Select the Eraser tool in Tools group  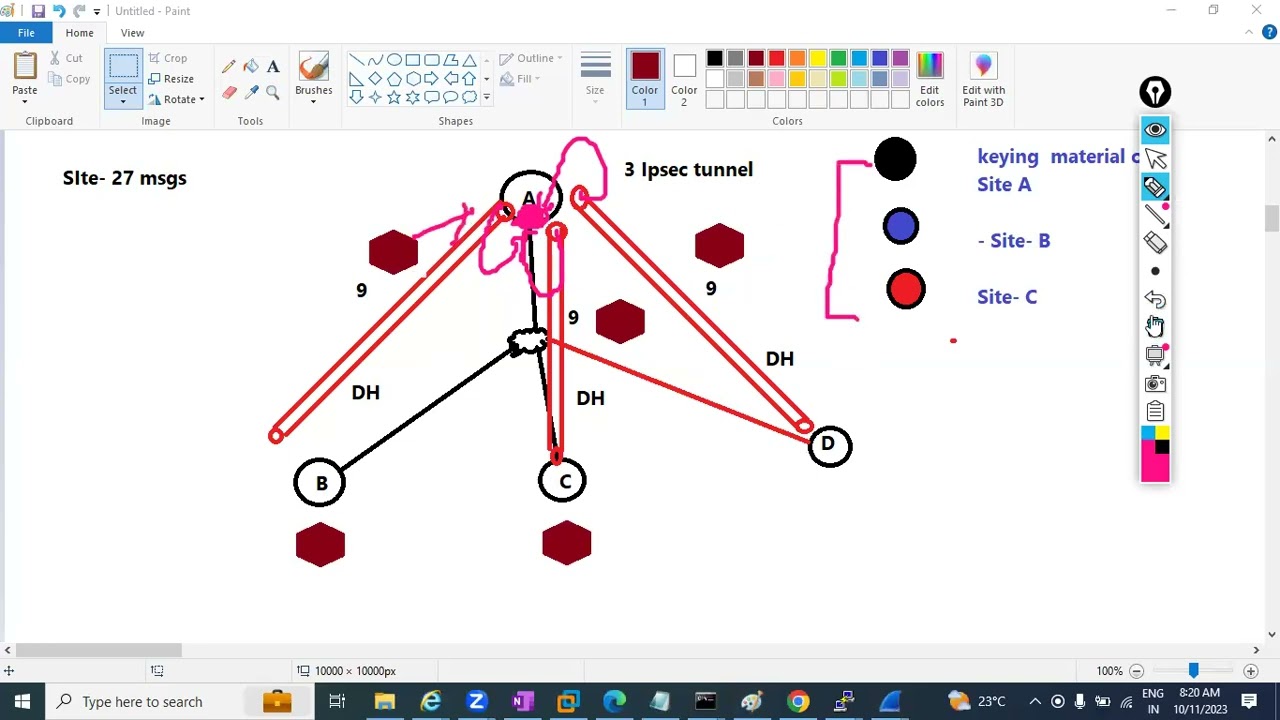click(229, 93)
